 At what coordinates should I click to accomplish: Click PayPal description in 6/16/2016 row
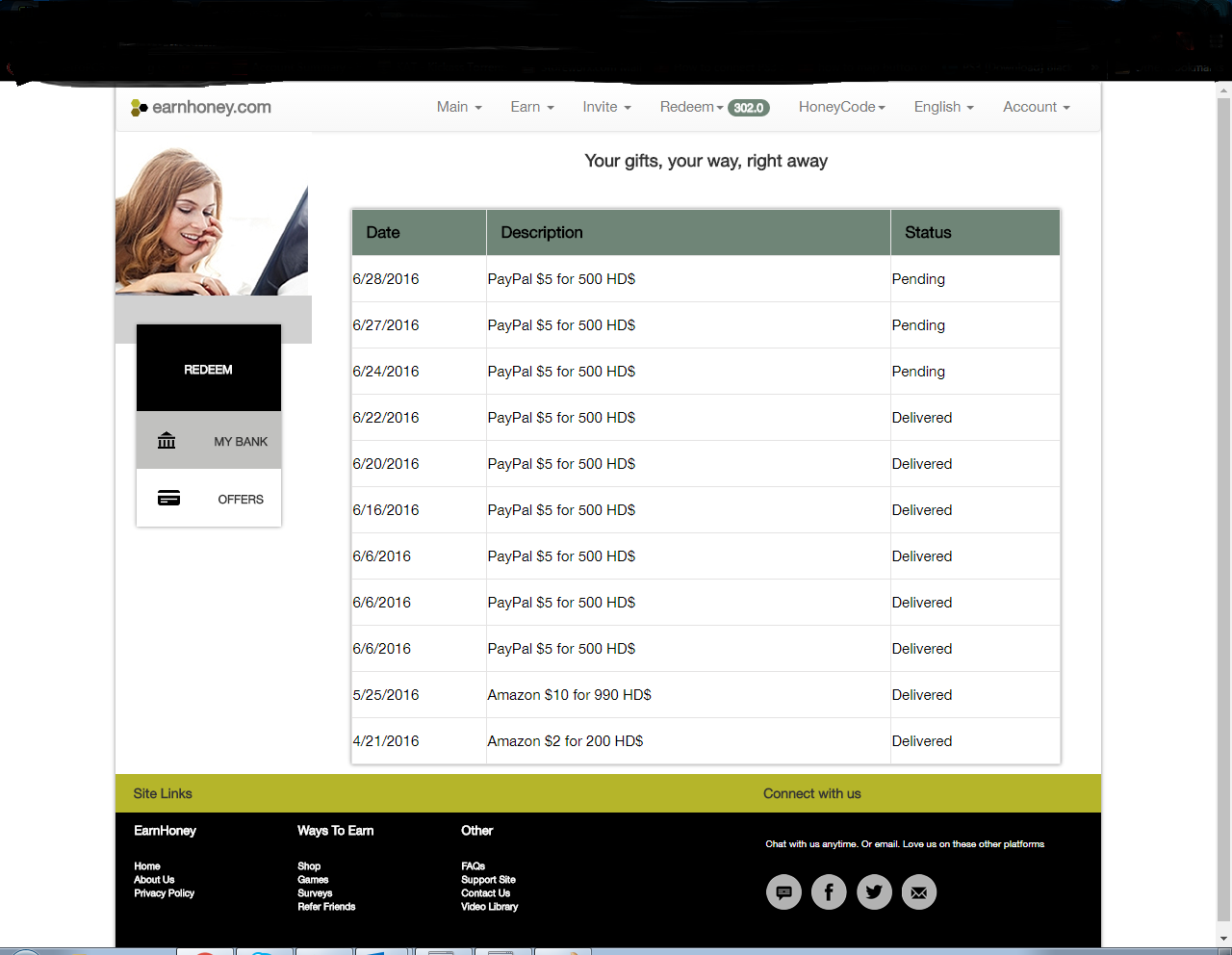tap(562, 510)
